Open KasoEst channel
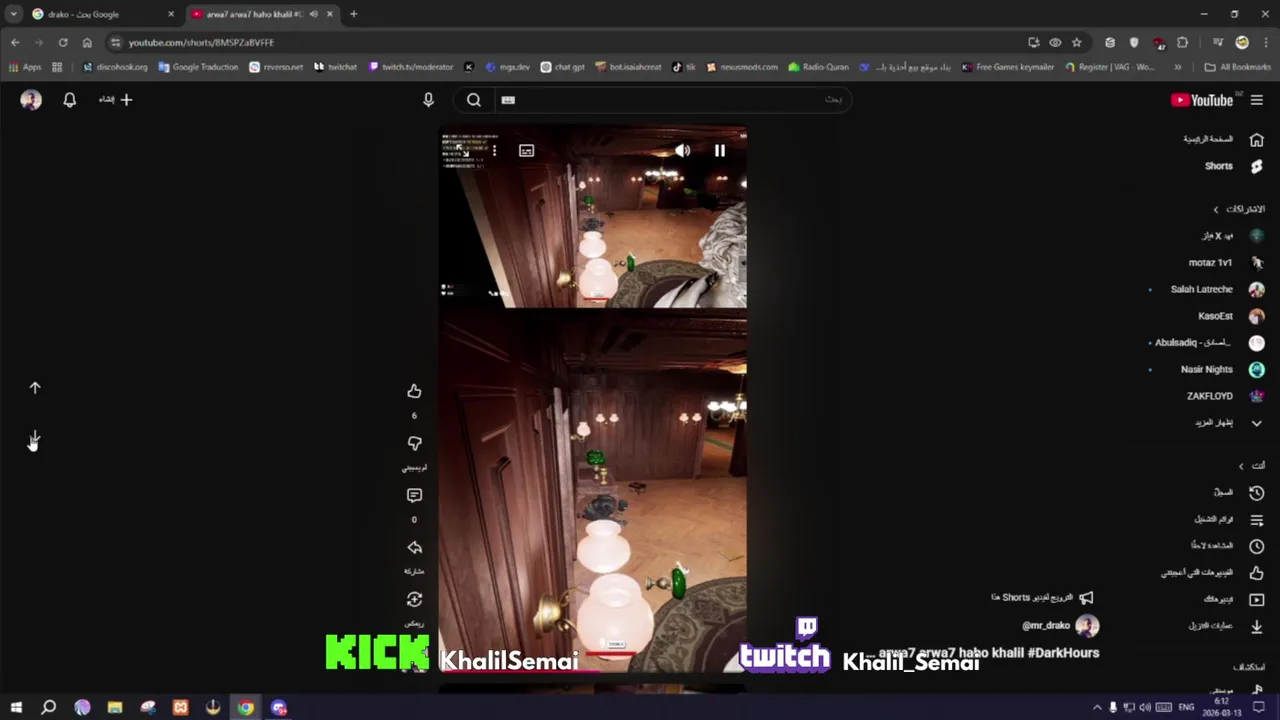The image size is (1280, 720). click(1230, 316)
